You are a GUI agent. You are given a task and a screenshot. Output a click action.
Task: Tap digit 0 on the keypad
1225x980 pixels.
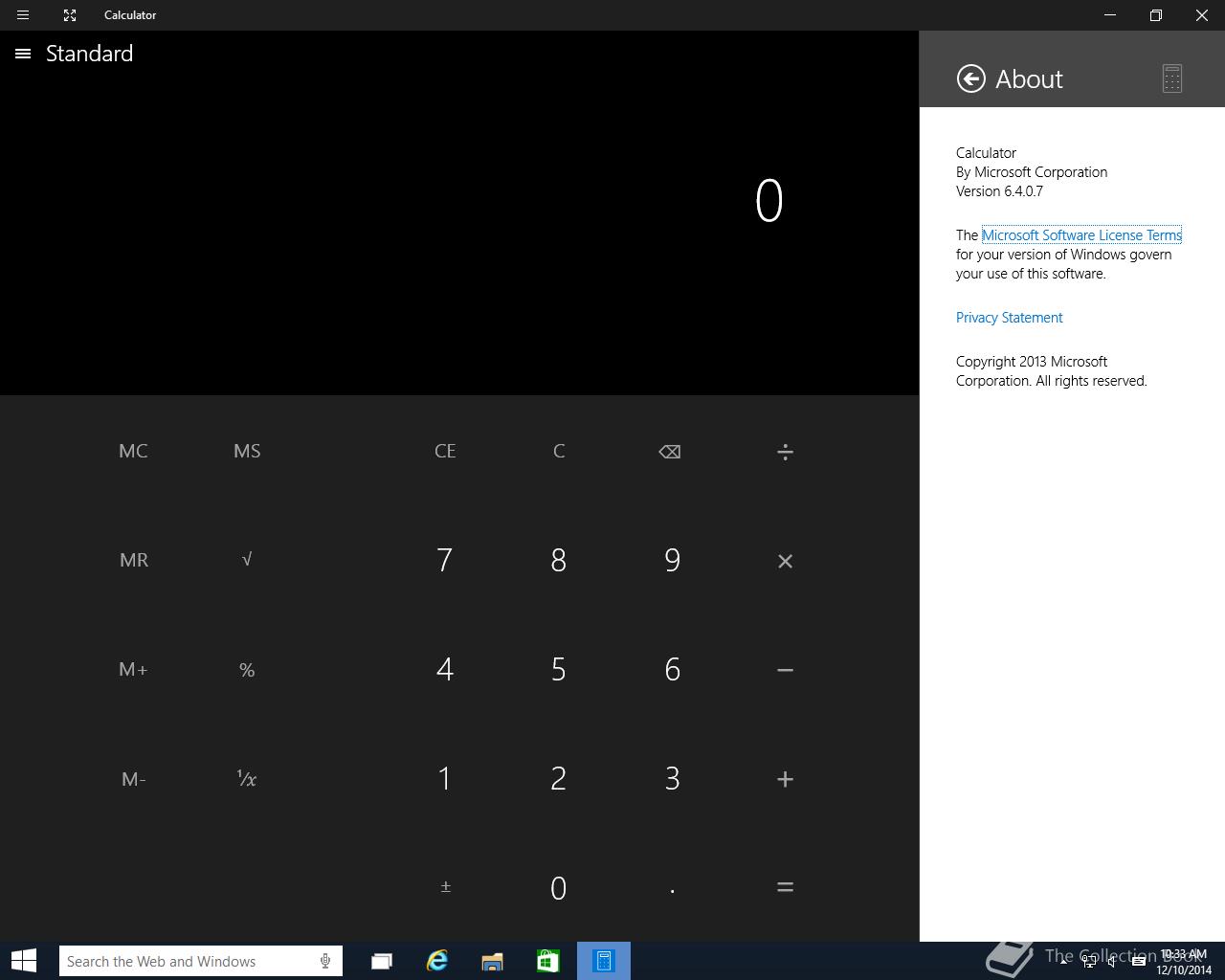pos(559,888)
